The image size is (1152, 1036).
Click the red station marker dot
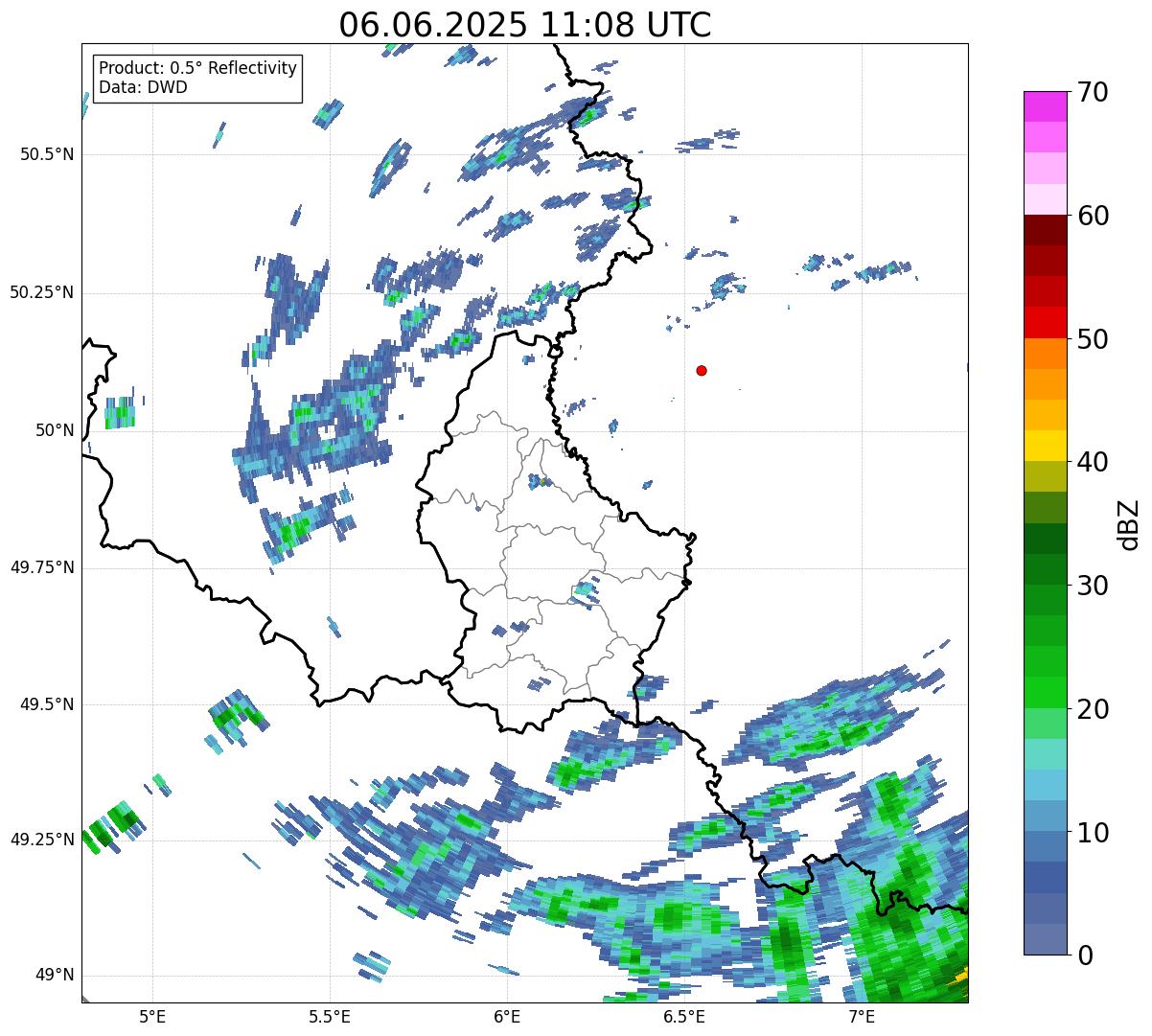pos(702,370)
